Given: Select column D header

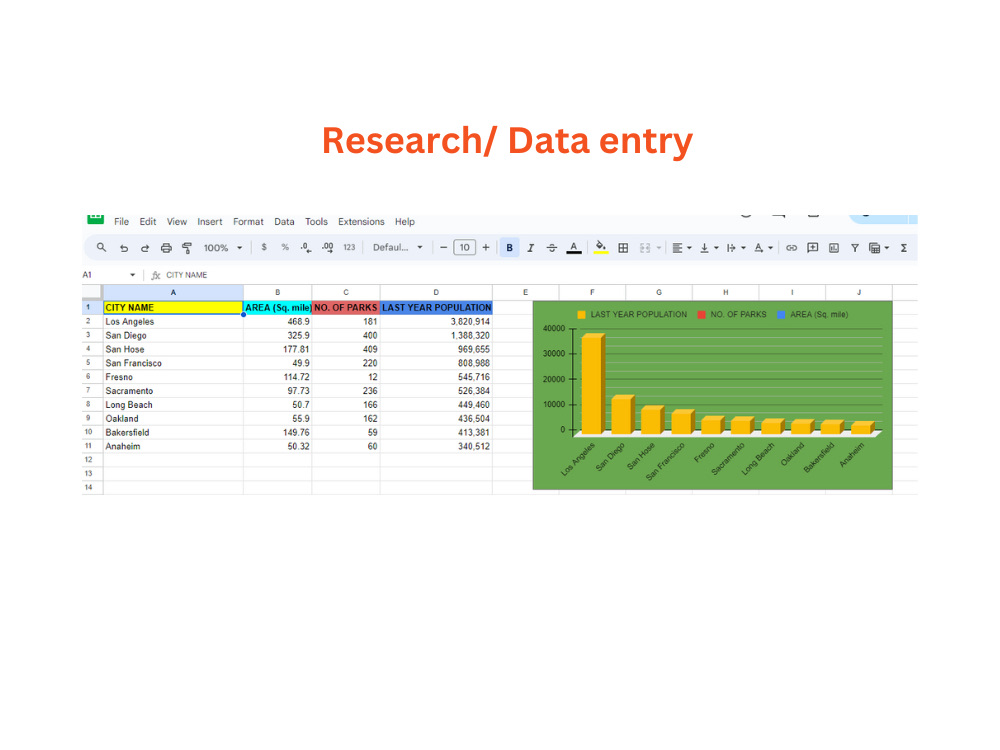Looking at the screenshot, I should 436,292.
